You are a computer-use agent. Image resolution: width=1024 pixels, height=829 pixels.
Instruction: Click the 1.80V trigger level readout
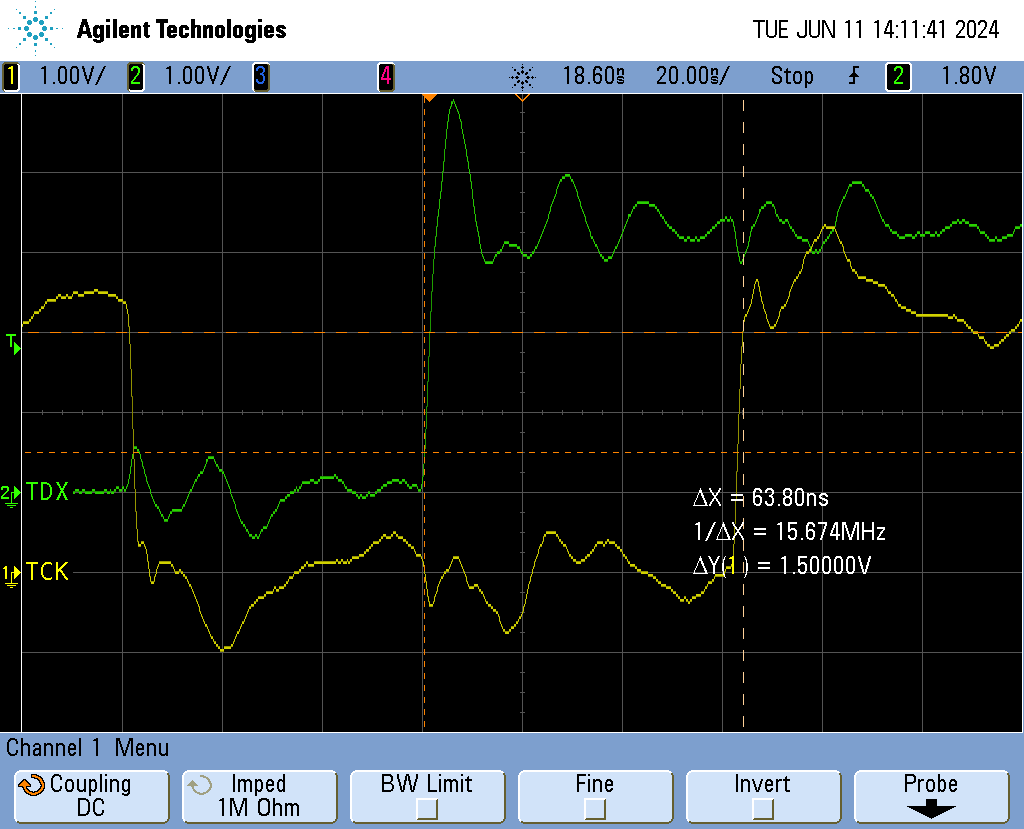(x=968, y=76)
